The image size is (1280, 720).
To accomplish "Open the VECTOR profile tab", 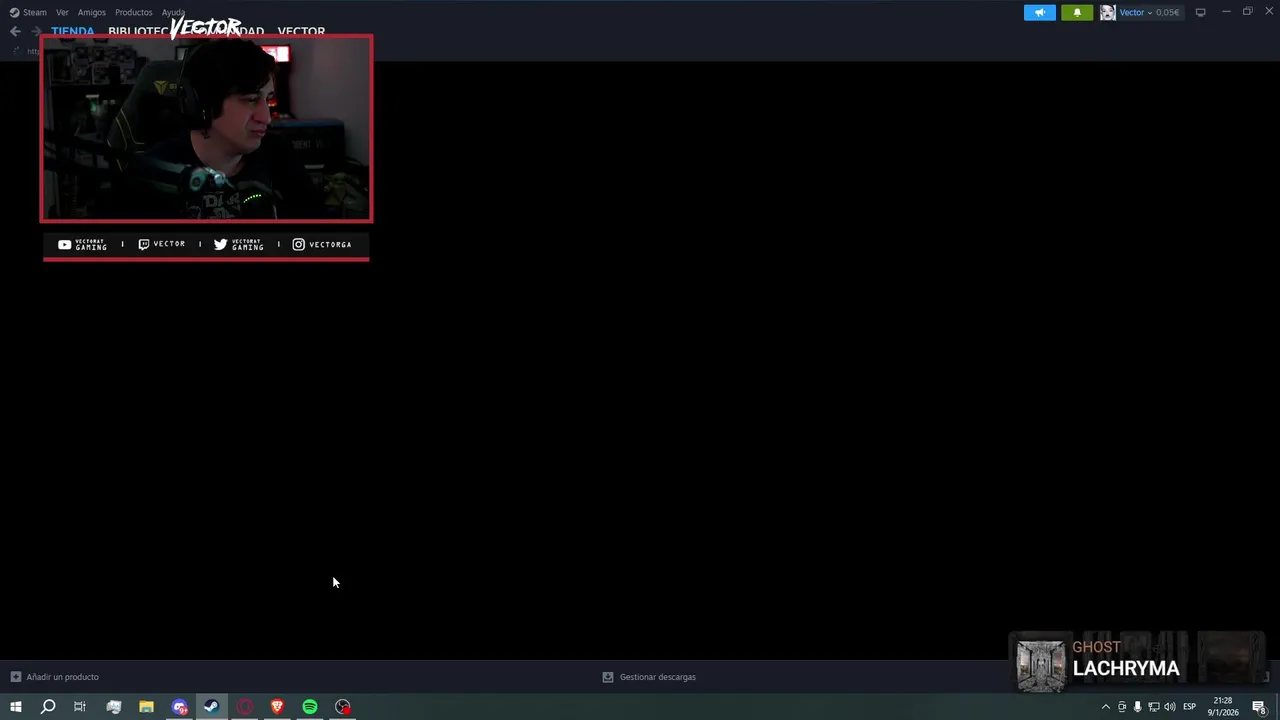I will [x=301, y=31].
